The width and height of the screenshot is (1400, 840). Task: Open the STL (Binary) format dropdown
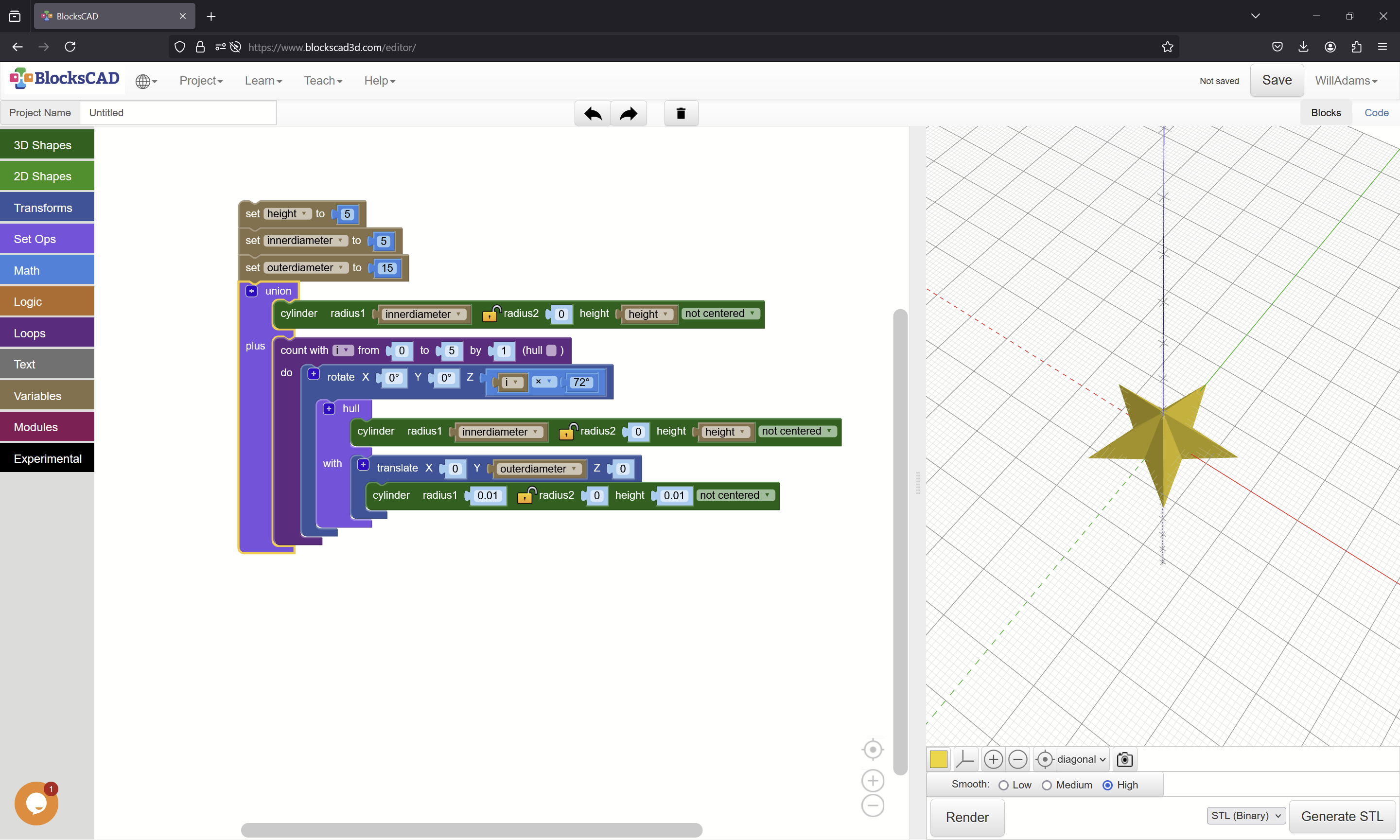tap(1245, 816)
